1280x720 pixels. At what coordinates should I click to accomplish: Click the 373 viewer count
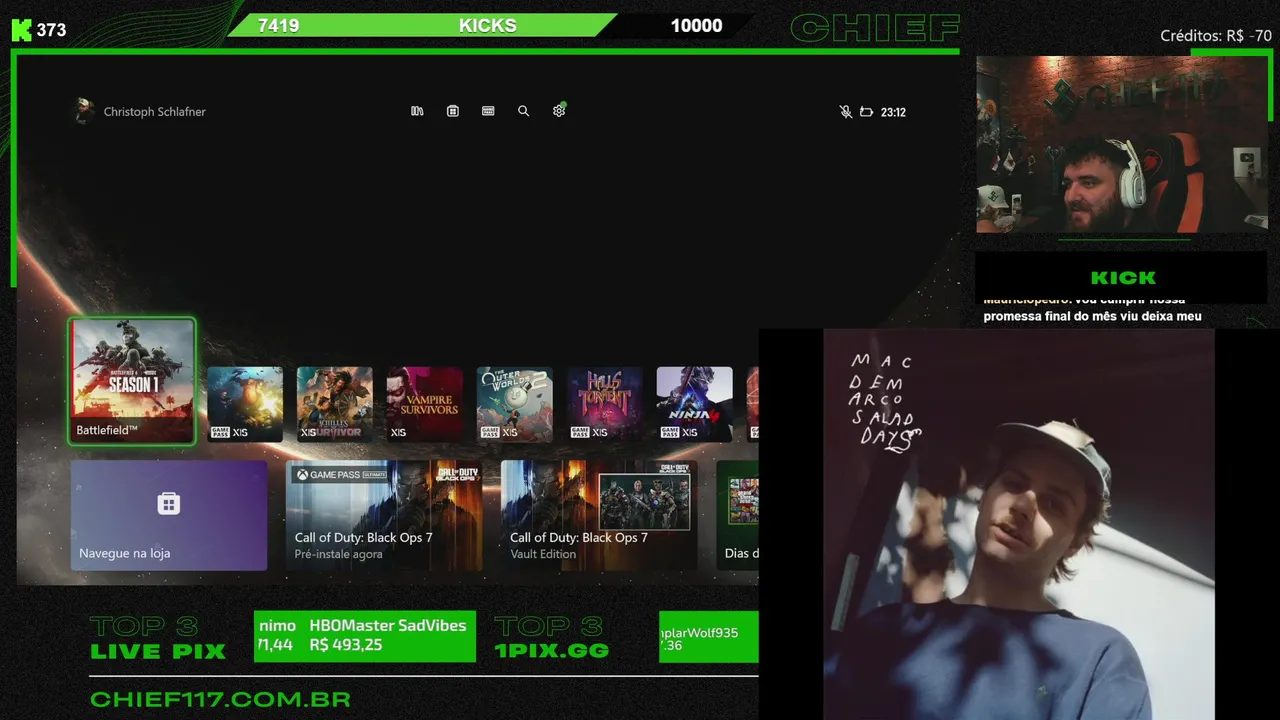51,30
